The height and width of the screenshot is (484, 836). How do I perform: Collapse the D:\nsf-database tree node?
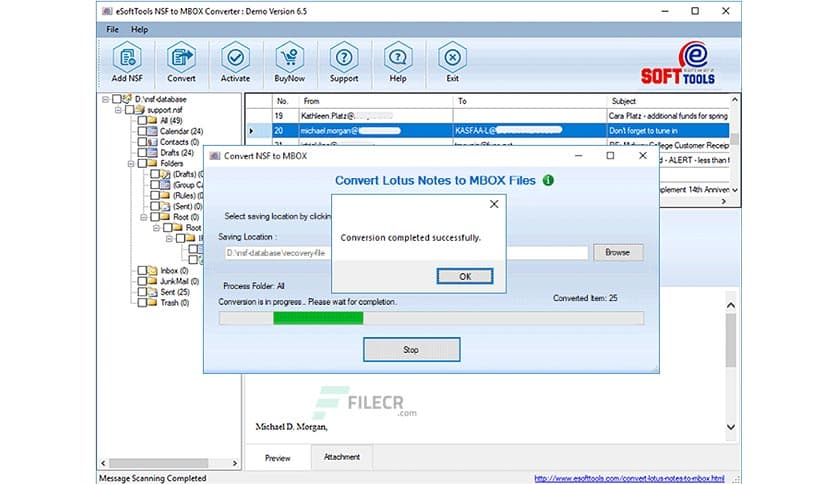105,99
